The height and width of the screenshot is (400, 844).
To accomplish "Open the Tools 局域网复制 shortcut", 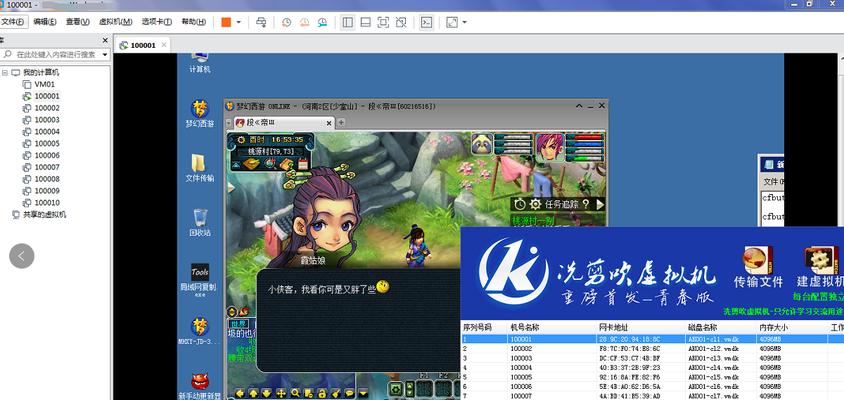I will (199, 279).
